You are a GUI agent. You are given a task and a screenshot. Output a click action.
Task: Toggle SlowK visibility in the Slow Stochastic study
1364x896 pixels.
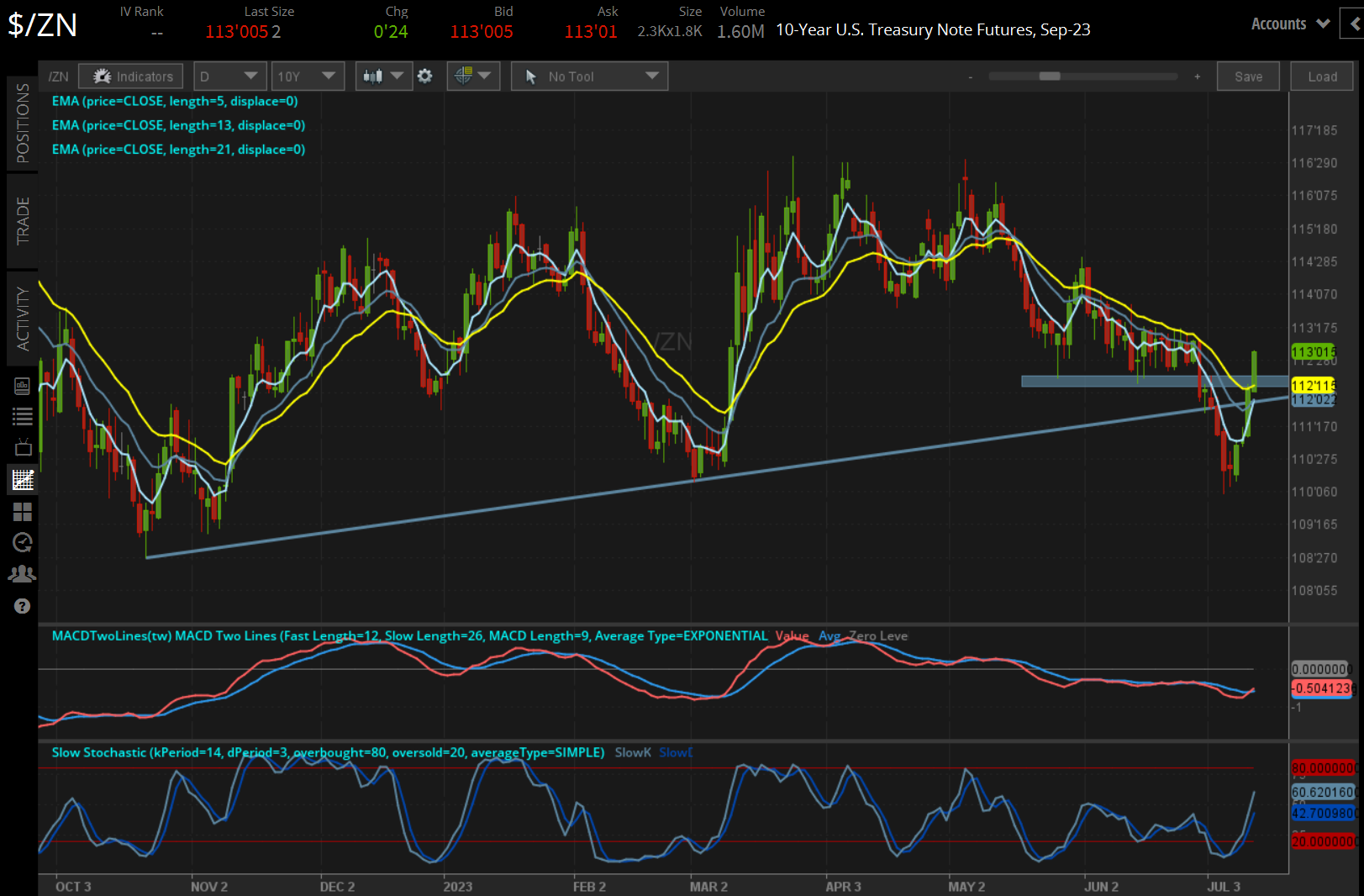[x=632, y=752]
